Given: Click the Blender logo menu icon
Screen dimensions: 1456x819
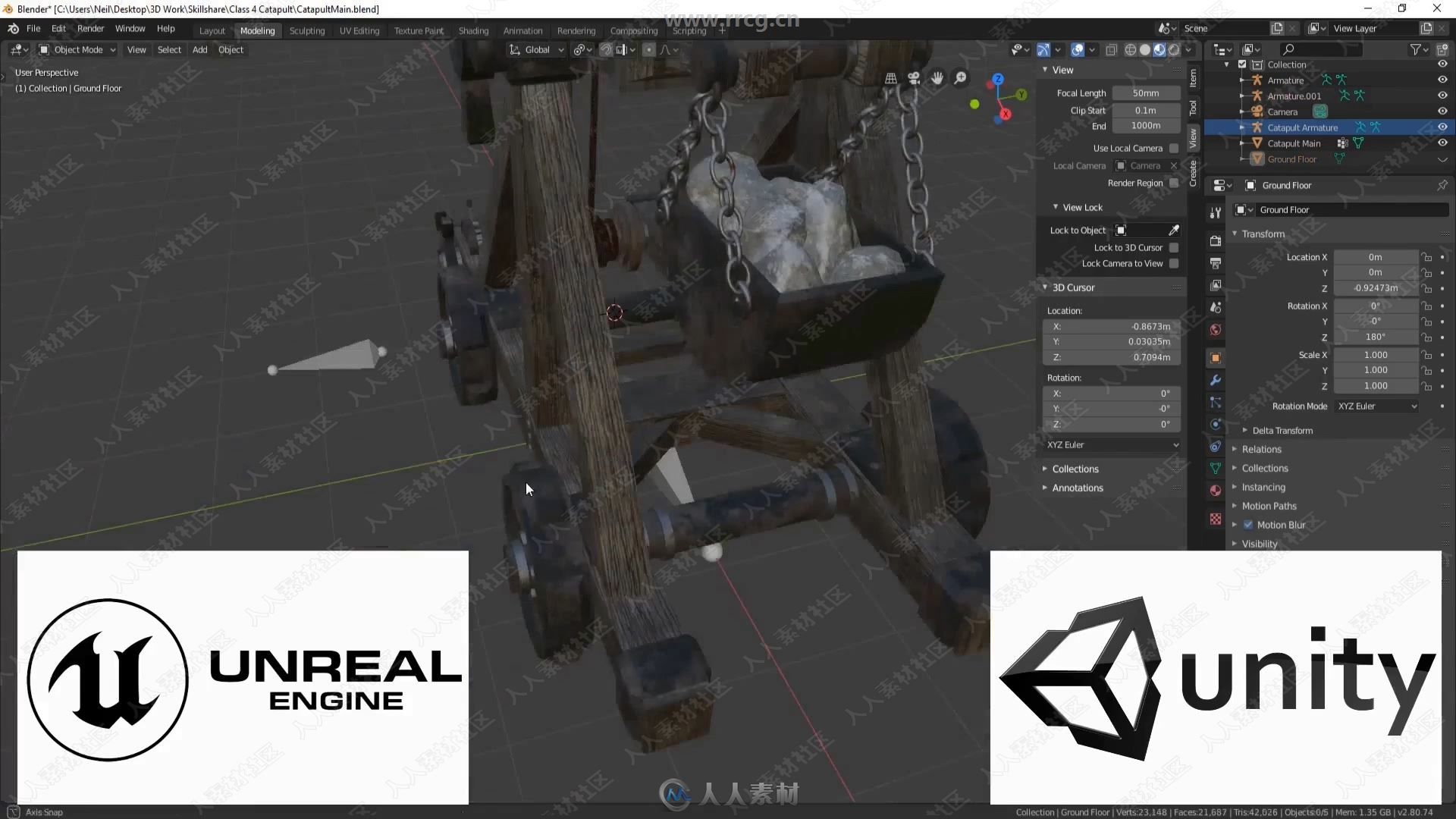Looking at the screenshot, I should click(x=13, y=28).
